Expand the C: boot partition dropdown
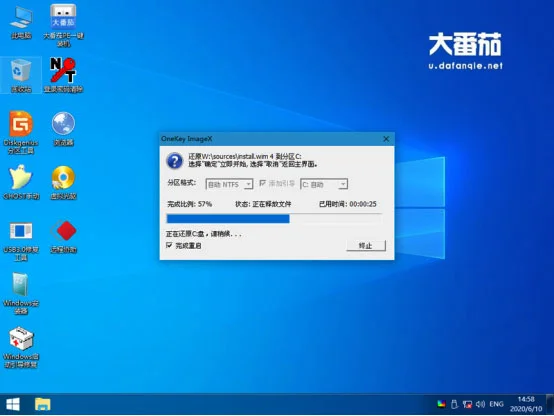 [324, 184]
